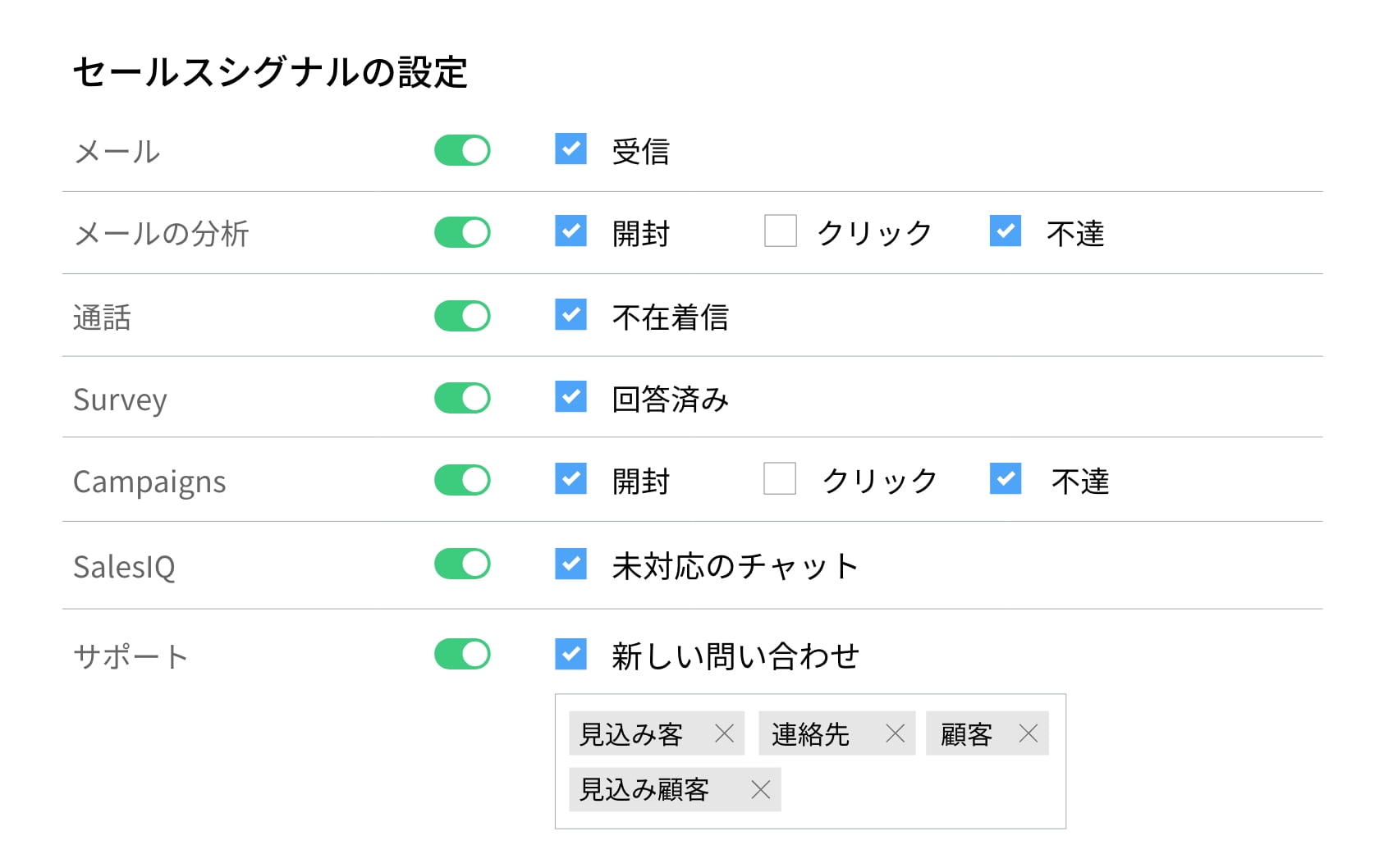Disable the メールの分析 toggle

462,232
